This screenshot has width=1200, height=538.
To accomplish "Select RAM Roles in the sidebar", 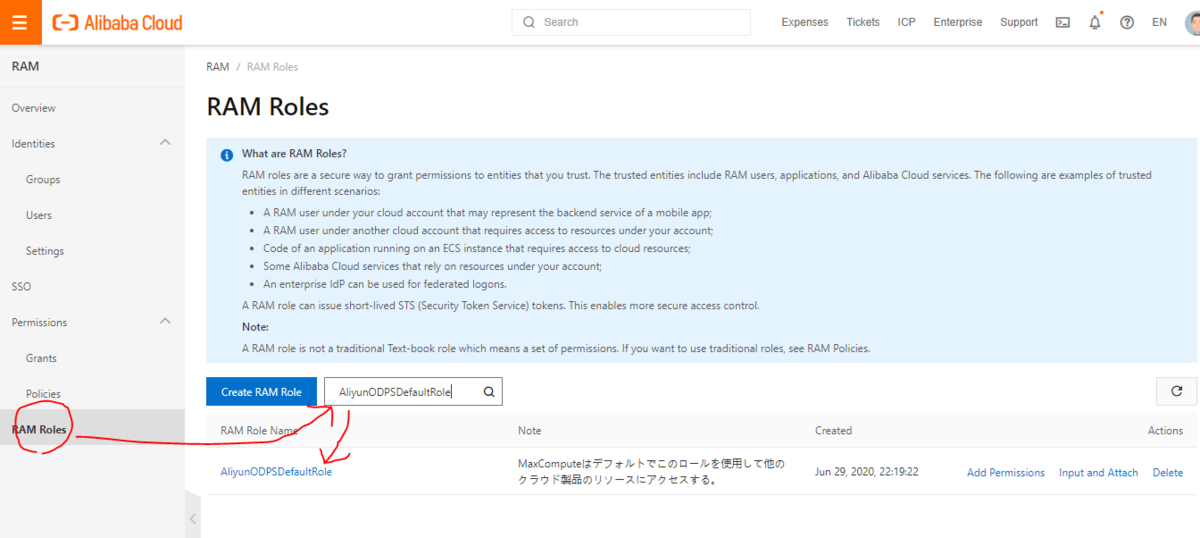I will click(x=92, y=430).
